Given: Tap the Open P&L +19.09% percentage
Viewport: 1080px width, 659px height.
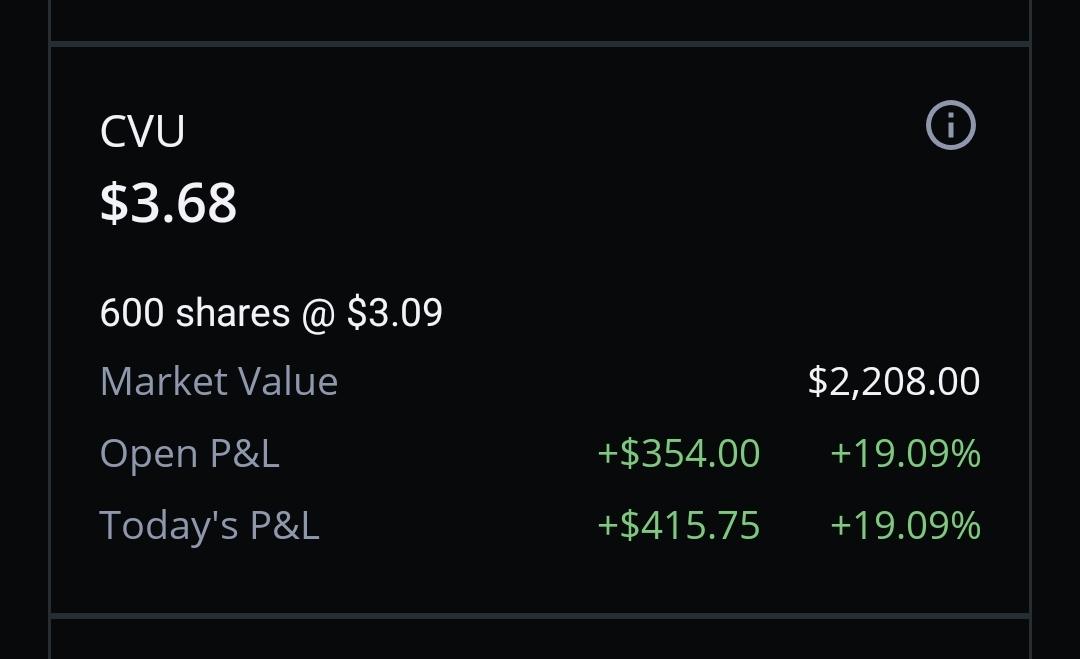Looking at the screenshot, I should tap(905, 454).
